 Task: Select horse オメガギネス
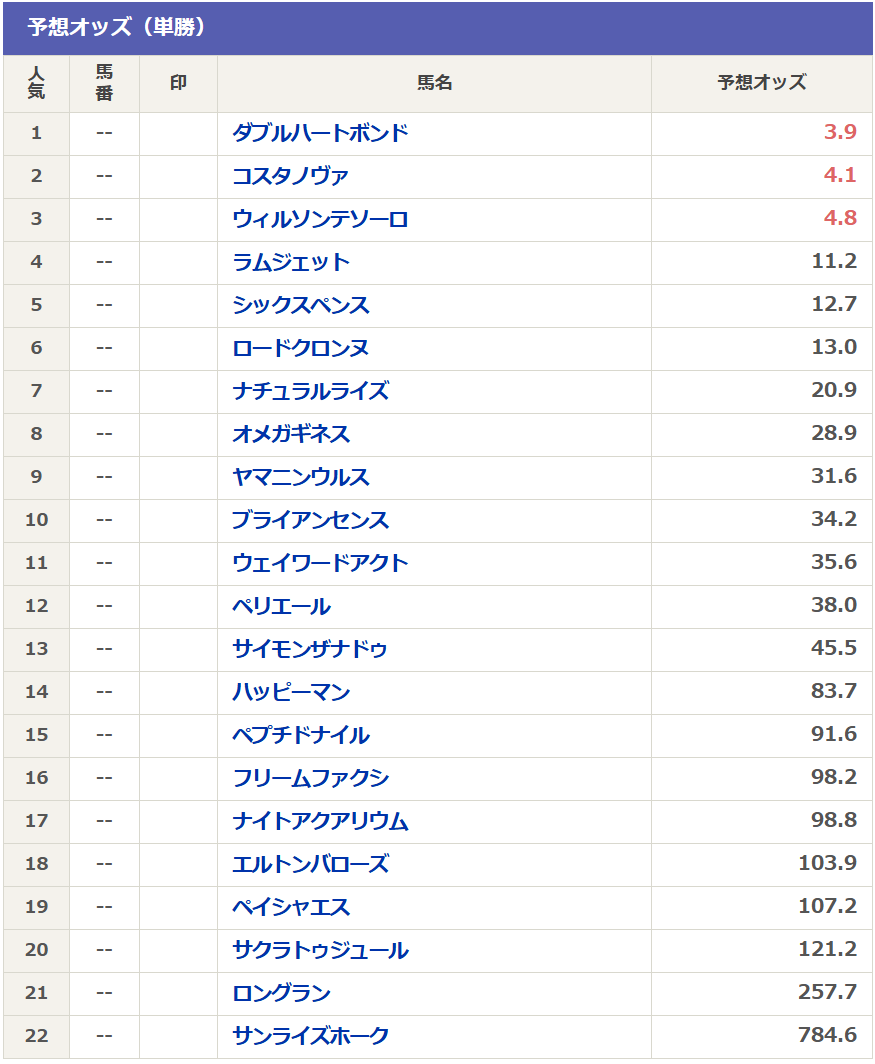(291, 434)
